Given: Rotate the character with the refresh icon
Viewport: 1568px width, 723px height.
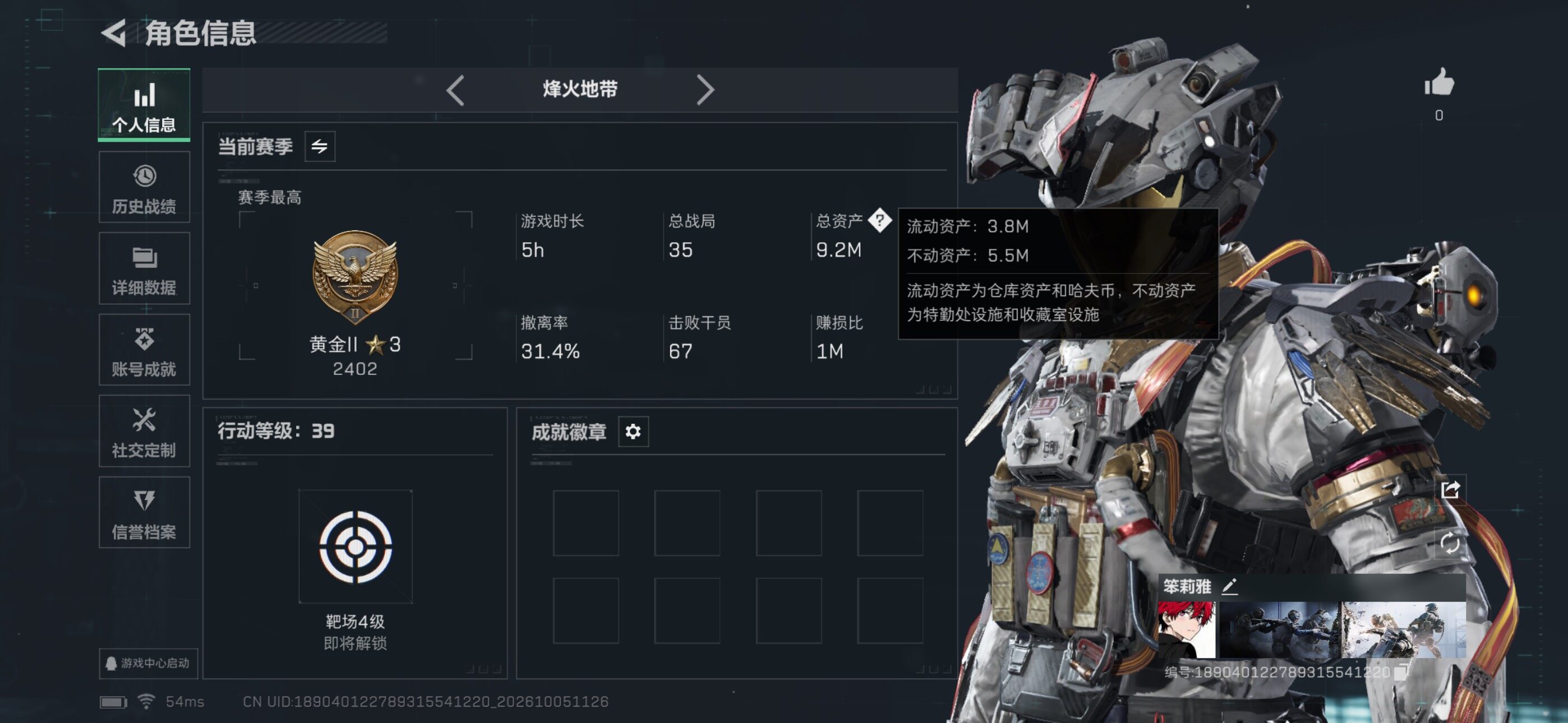Looking at the screenshot, I should [x=1450, y=543].
